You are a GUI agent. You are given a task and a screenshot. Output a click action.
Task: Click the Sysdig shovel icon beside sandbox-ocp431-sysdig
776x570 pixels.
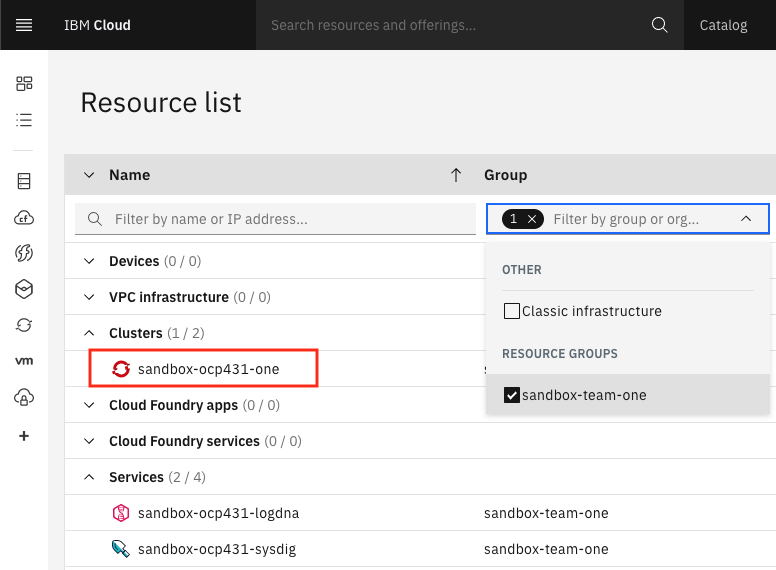click(x=121, y=549)
